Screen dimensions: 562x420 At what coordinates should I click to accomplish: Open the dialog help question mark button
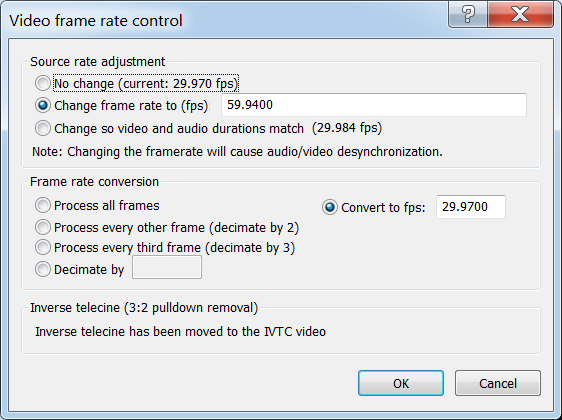[x=467, y=14]
